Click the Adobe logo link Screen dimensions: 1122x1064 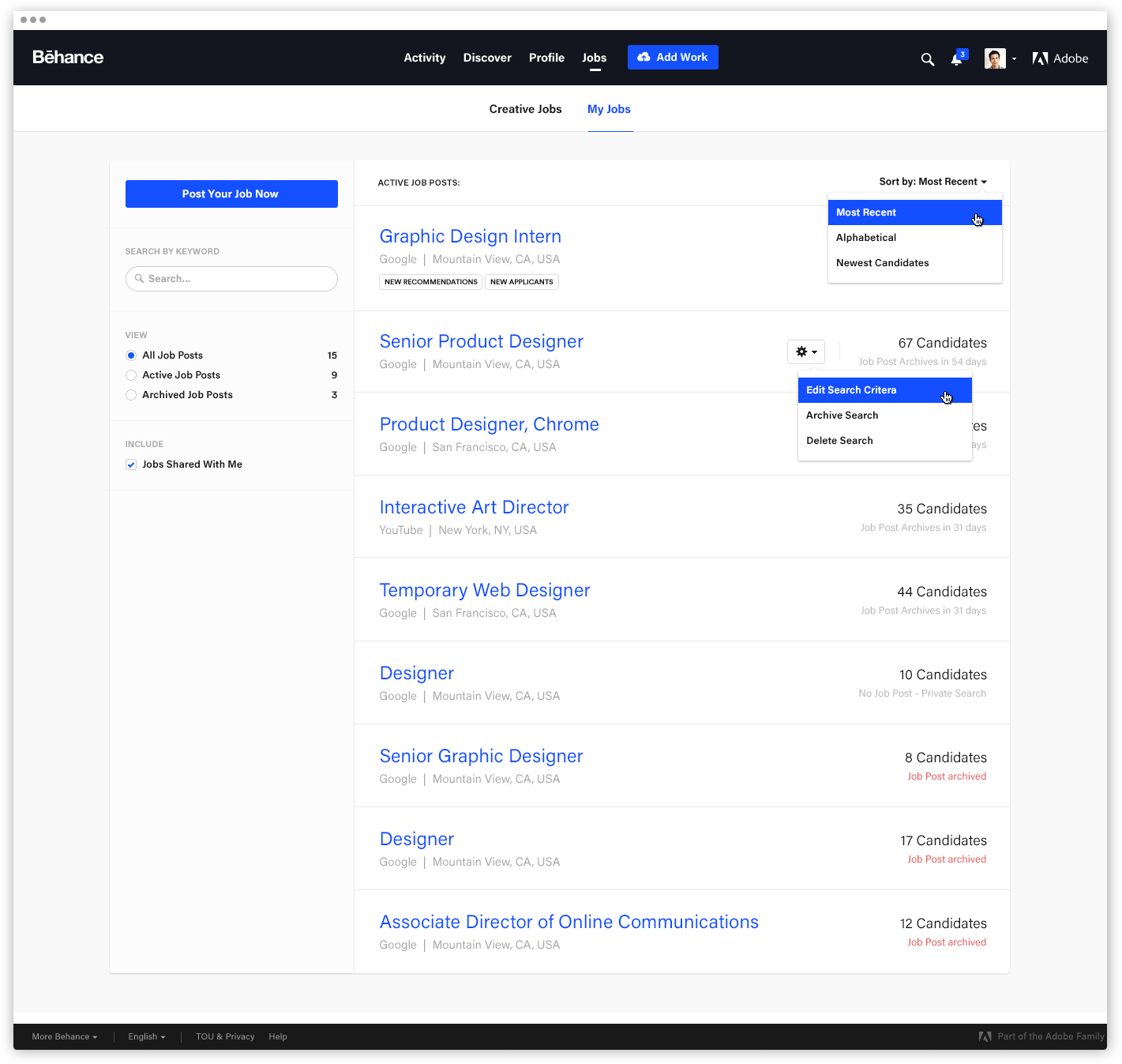tap(1060, 58)
